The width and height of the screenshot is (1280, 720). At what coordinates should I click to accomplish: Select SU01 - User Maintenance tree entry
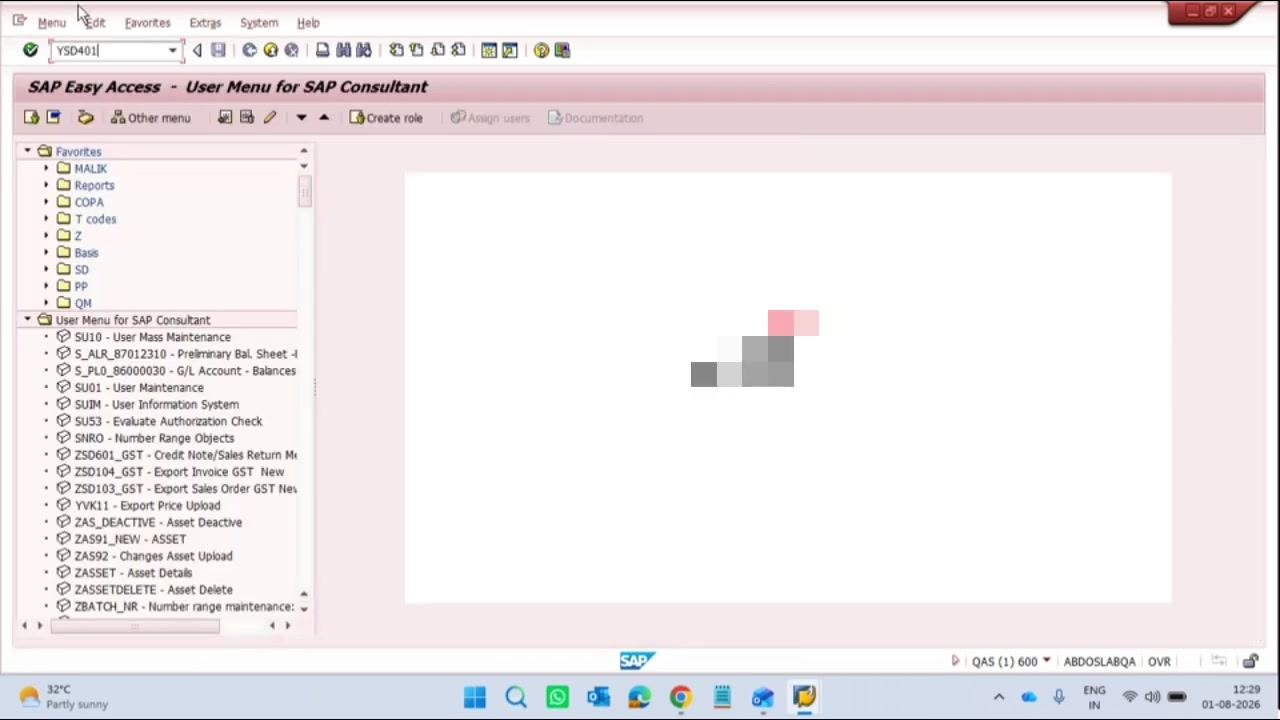tap(139, 387)
